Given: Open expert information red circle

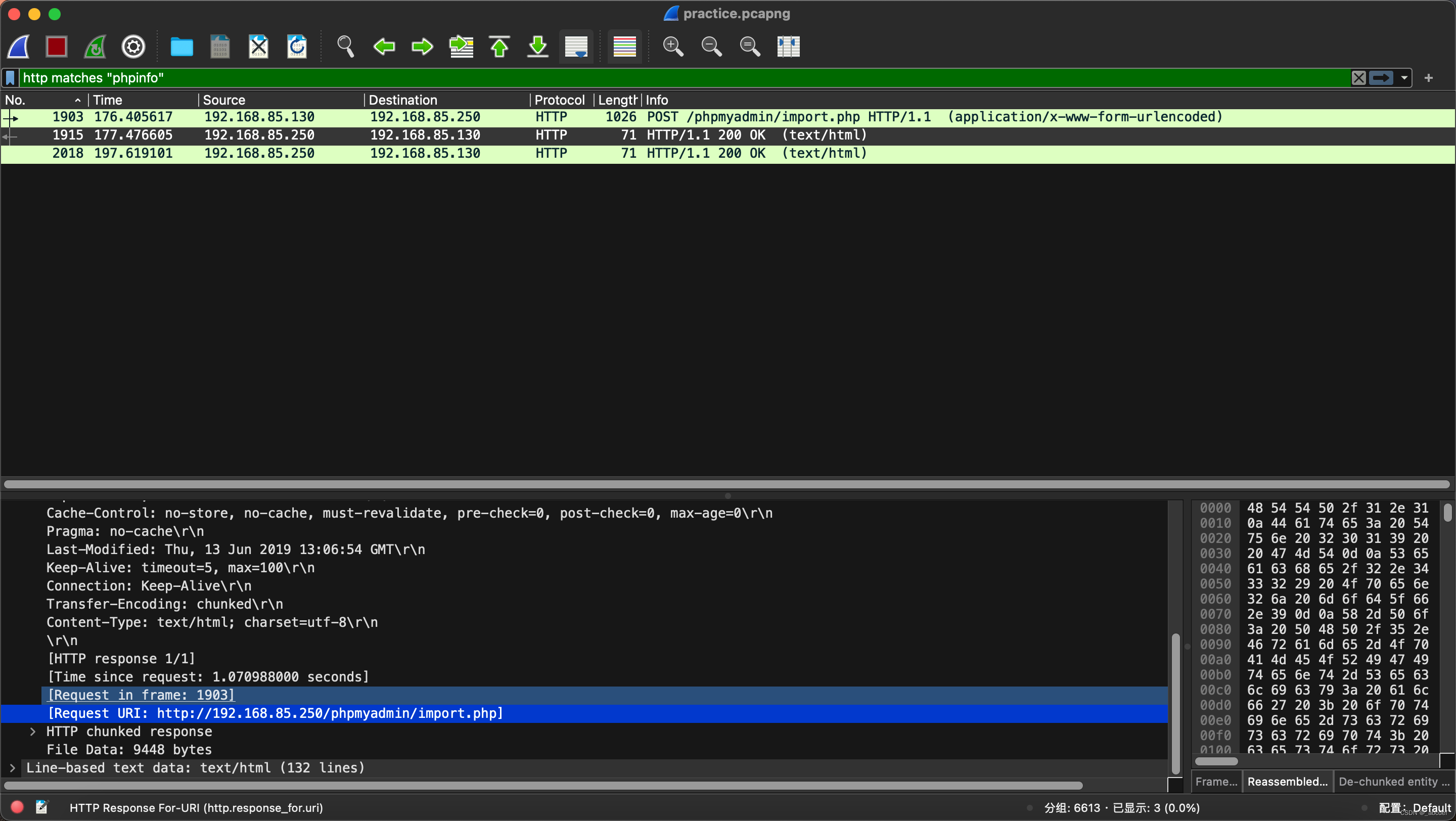Looking at the screenshot, I should coord(17,807).
